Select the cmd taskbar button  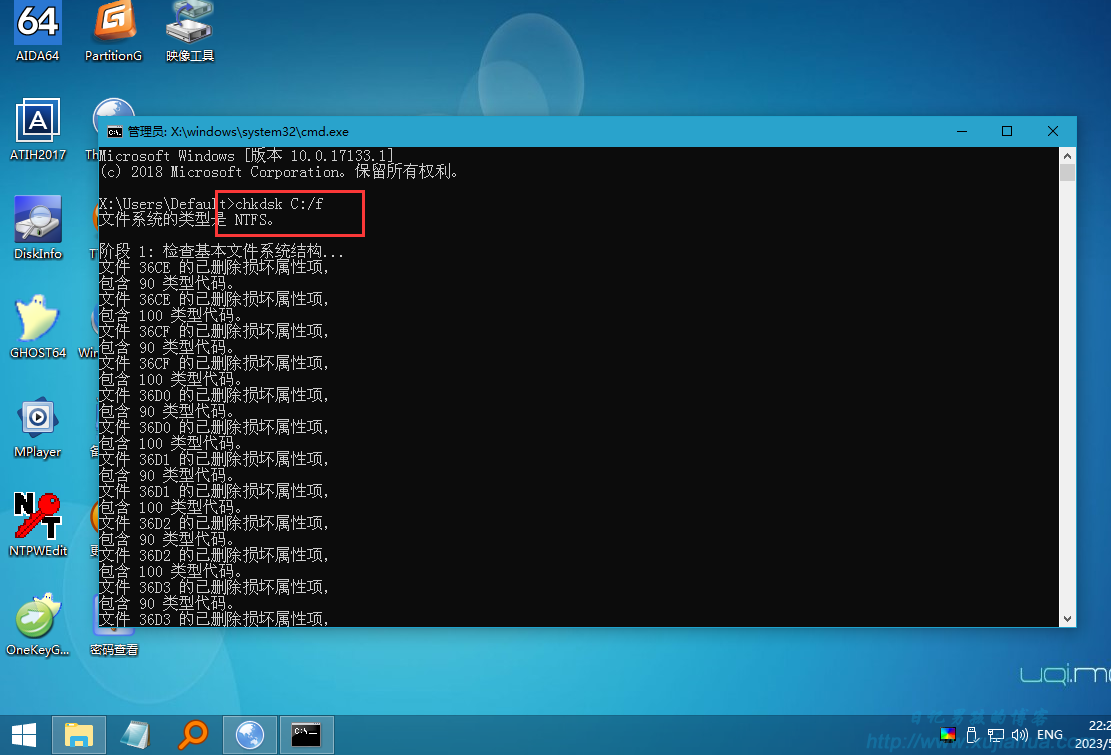click(x=306, y=735)
